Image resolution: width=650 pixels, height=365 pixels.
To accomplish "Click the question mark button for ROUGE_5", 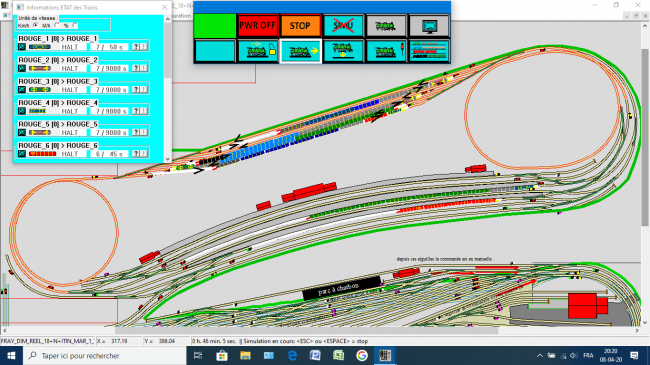I will [136, 132].
